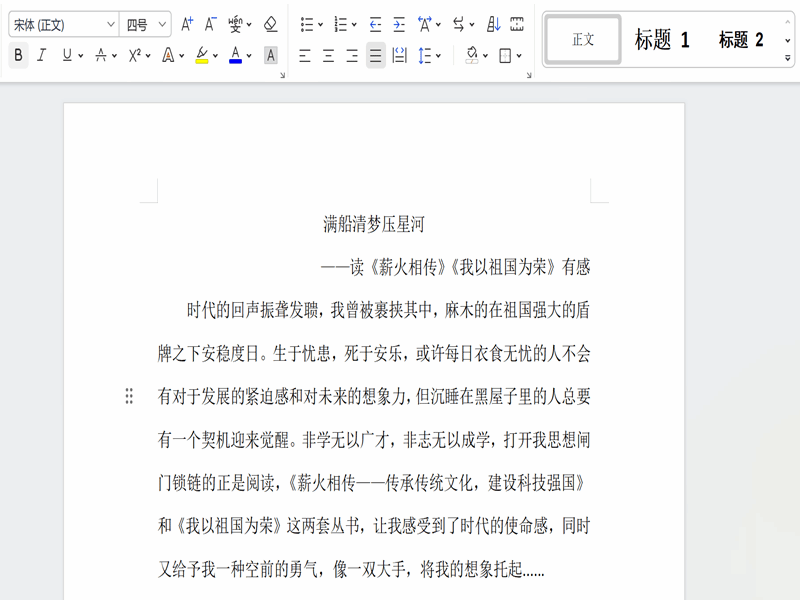The image size is (800, 600).
Task: Open the Chinese layout character scaling tool
Action: point(424,24)
